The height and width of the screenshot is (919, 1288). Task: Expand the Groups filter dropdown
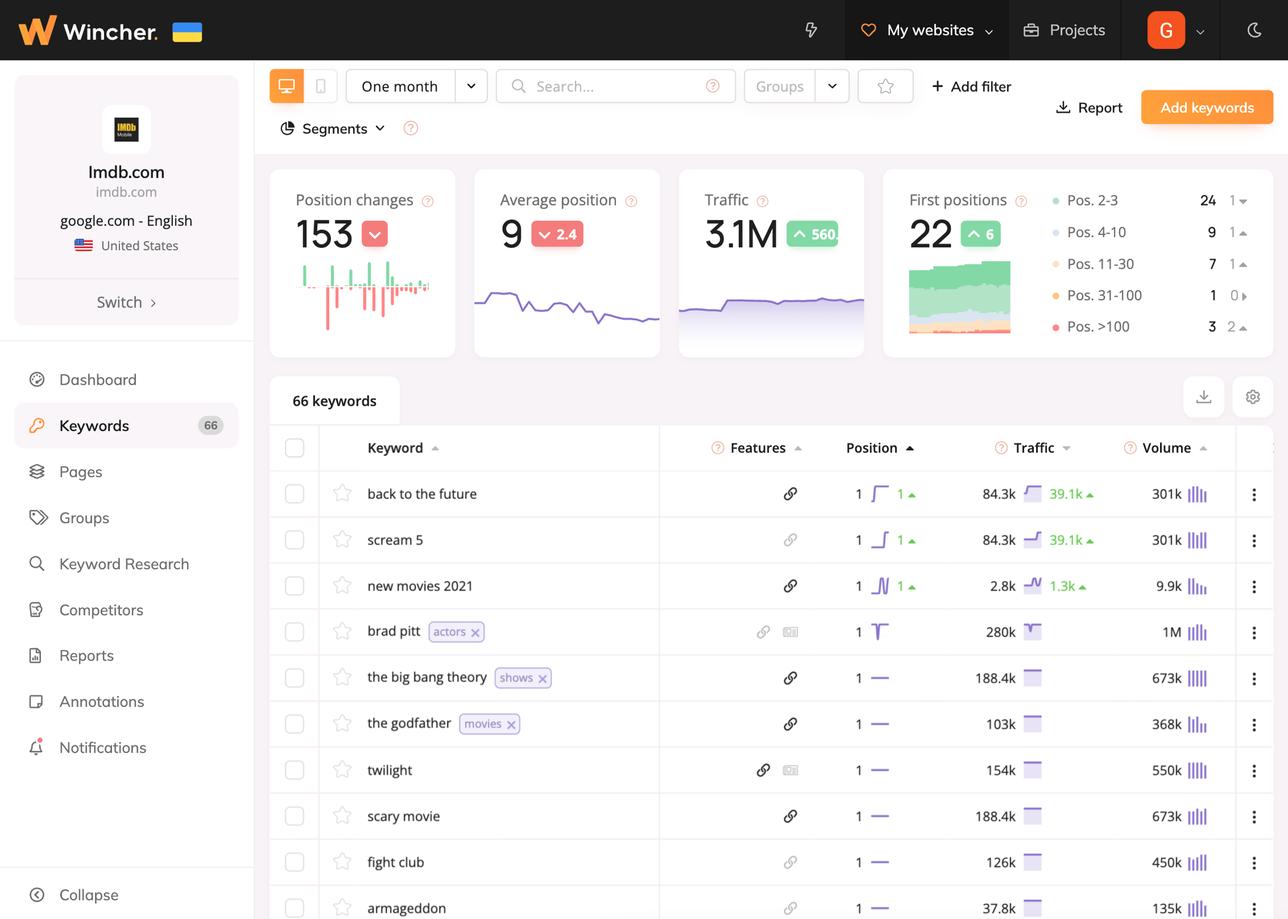(x=832, y=86)
